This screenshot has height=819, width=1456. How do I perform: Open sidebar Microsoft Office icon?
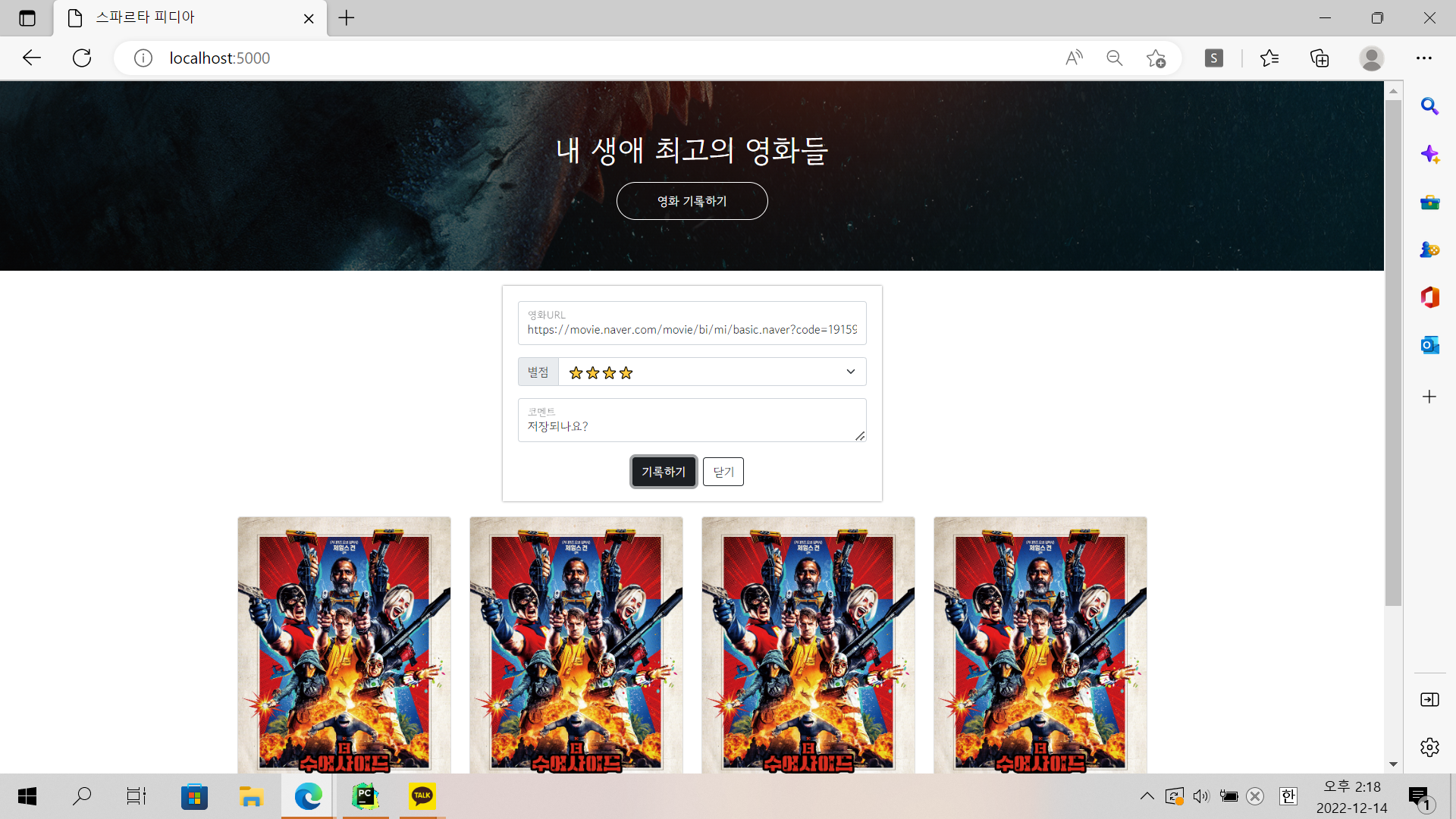[1429, 297]
